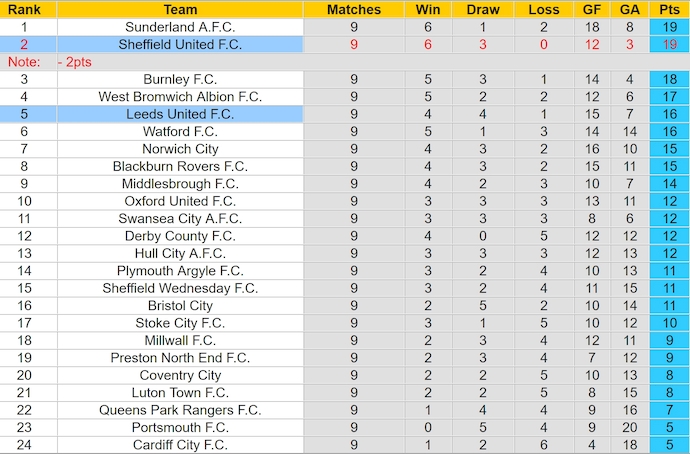Select the Cardiff City F.C. row
Viewport: 690px width, 454px height.
(180, 445)
